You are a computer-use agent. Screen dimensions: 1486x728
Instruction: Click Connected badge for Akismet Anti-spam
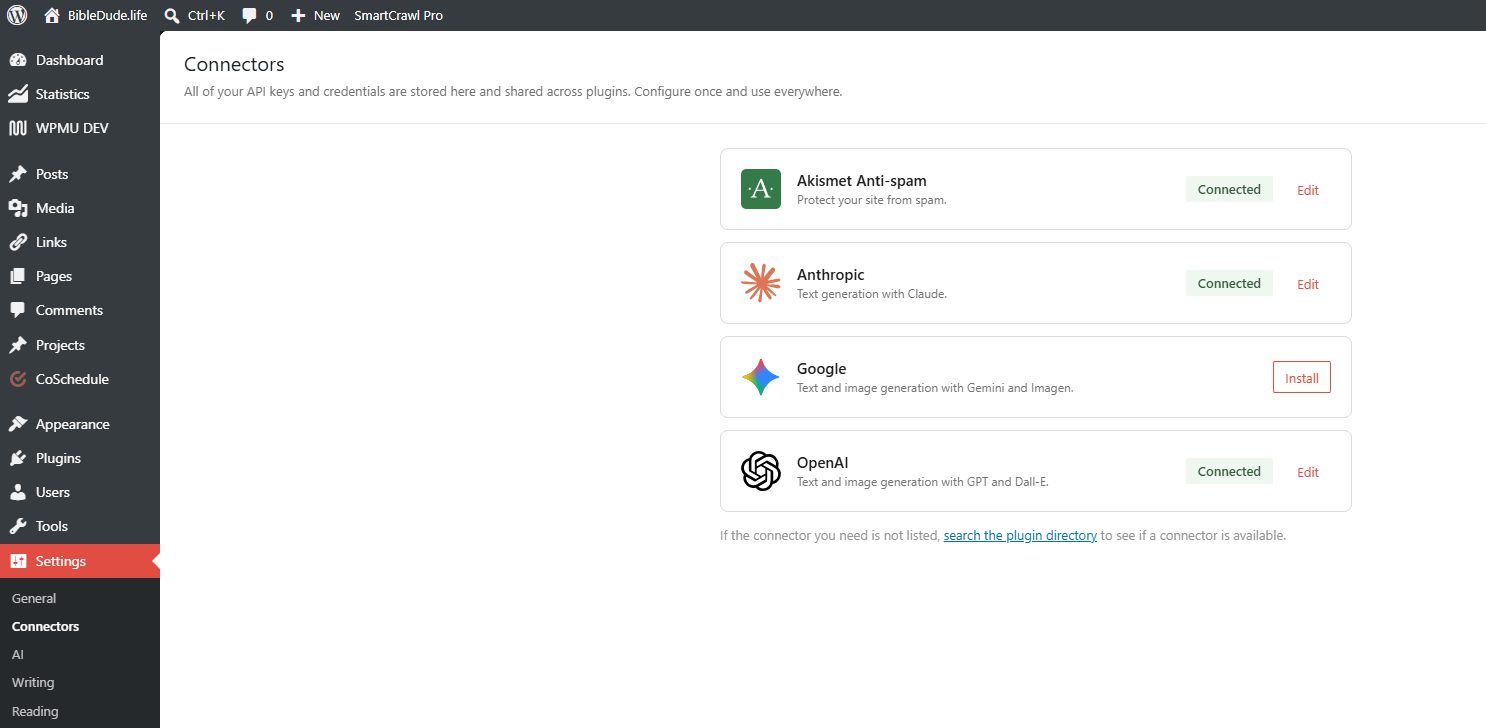pos(1229,189)
